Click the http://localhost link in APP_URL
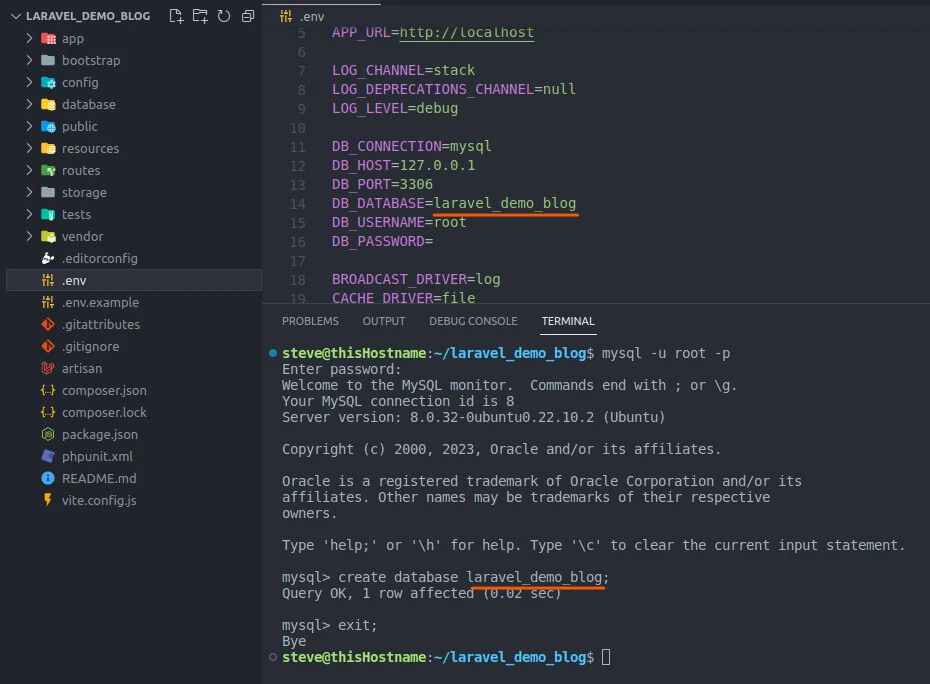Image resolution: width=930 pixels, height=684 pixels. tap(466, 33)
